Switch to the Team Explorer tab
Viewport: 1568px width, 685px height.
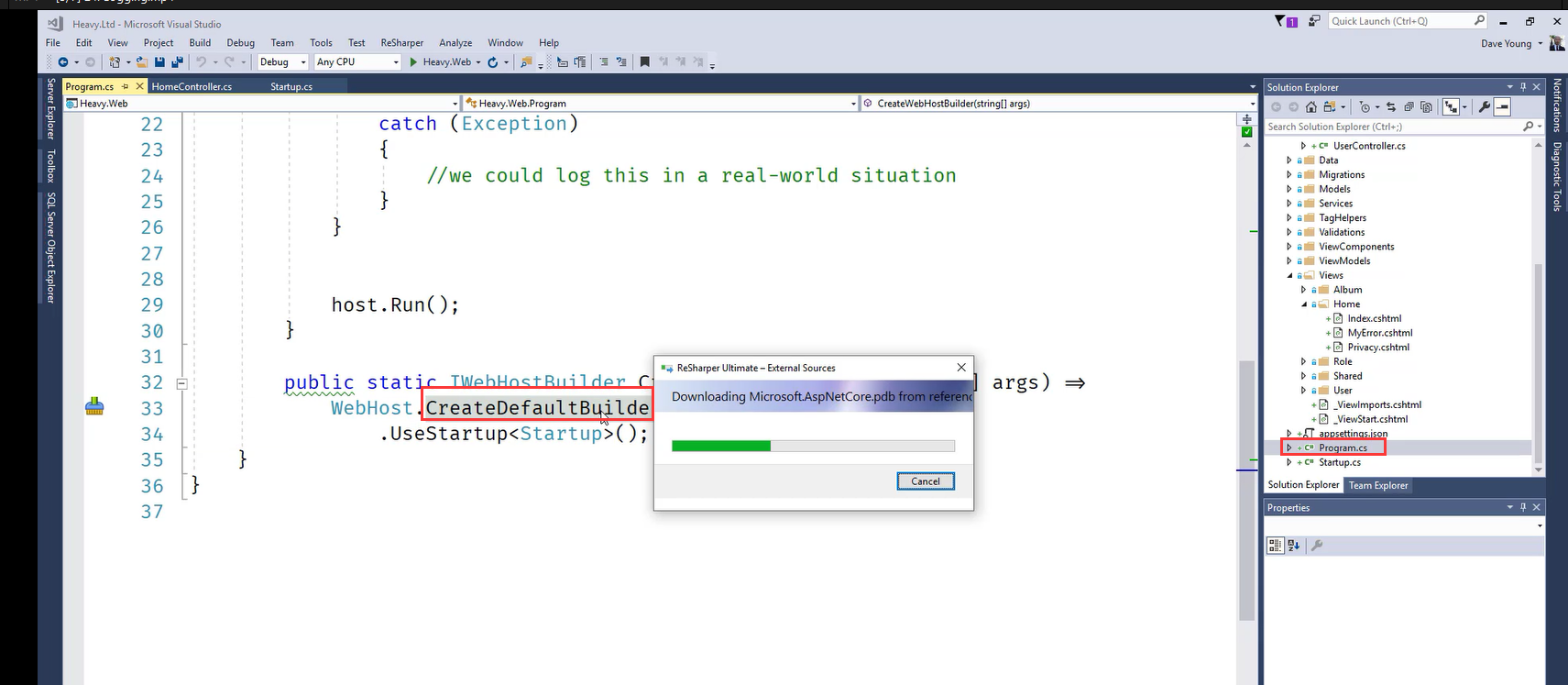(1378, 485)
